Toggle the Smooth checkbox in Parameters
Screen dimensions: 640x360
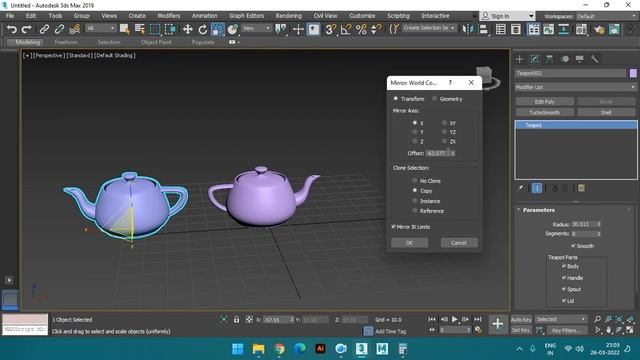[x=573, y=246]
